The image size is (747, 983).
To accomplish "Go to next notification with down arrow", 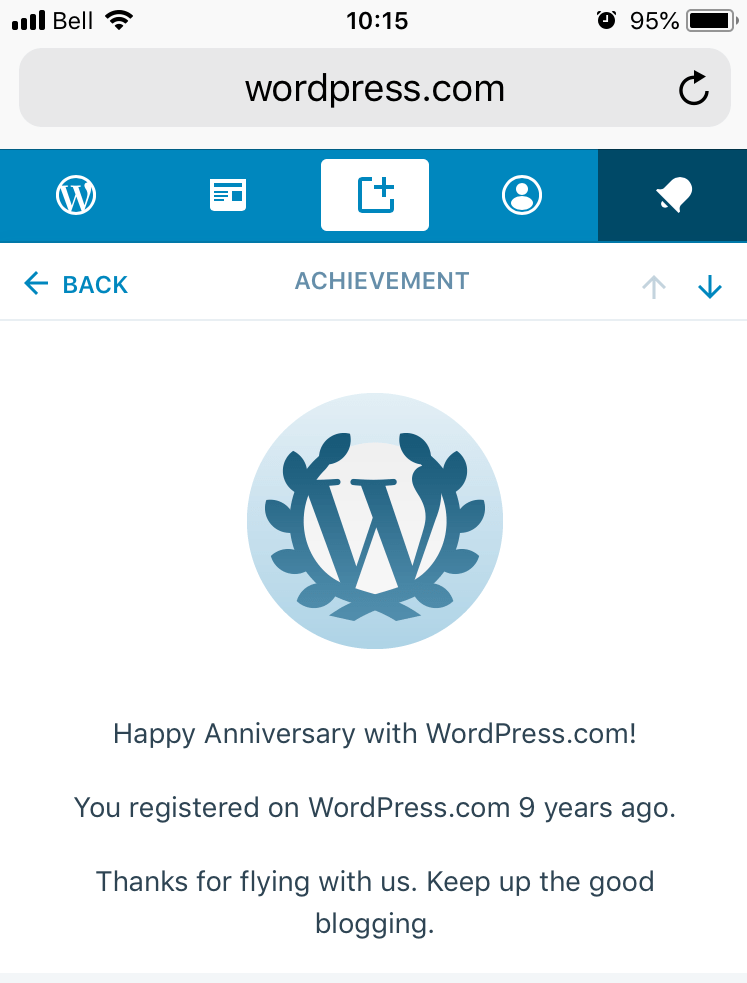I will [710, 287].
